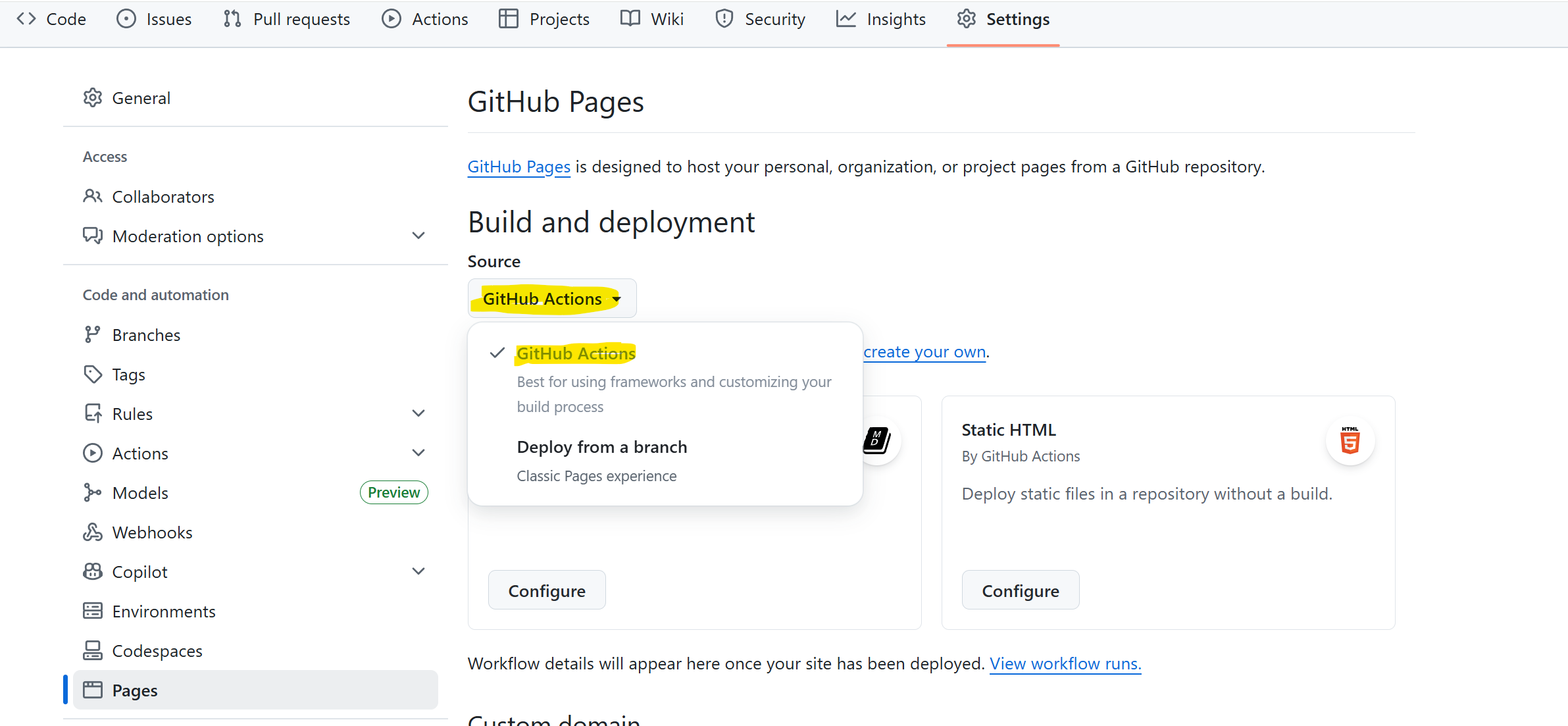Viewport: 1568px width, 726px height.
Task: Click the Pages browser icon in sidebar
Action: click(93, 690)
